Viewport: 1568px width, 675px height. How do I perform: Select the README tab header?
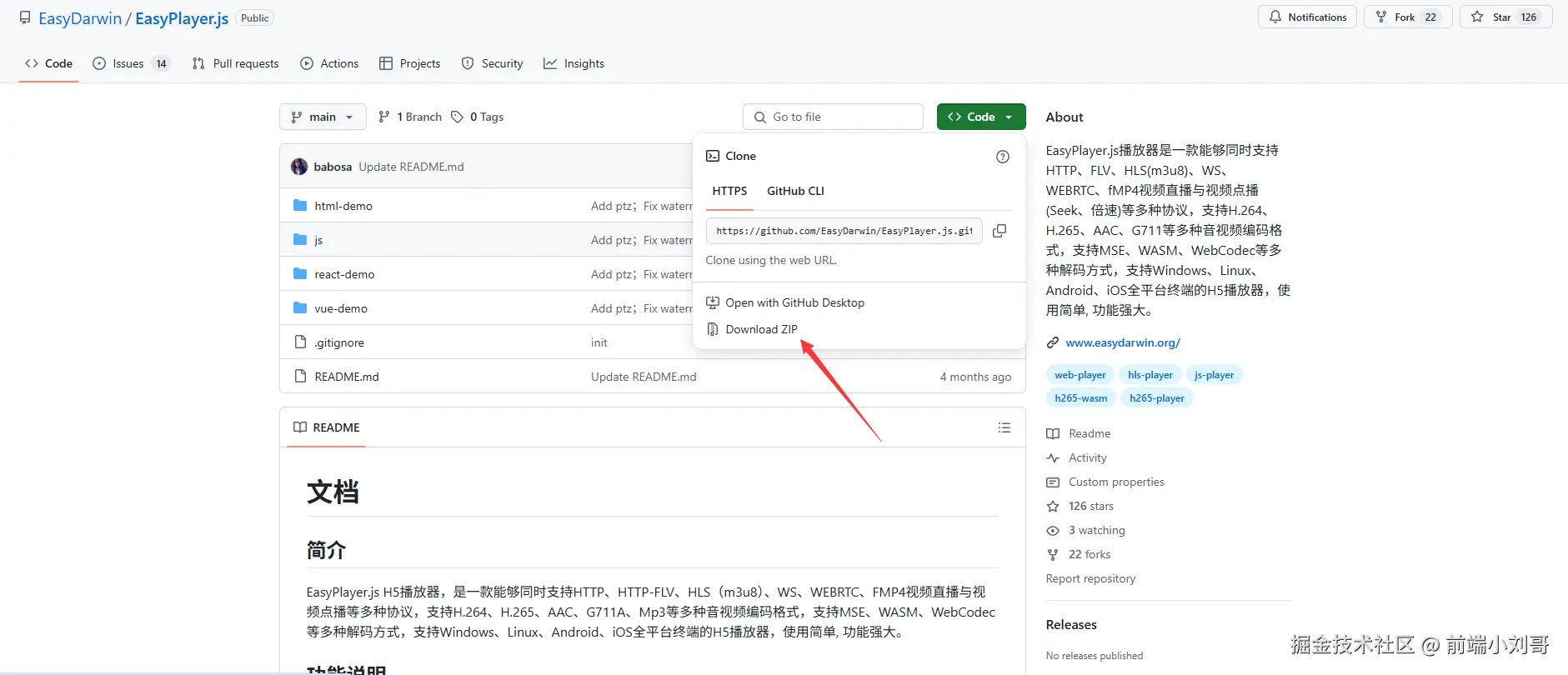[327, 427]
